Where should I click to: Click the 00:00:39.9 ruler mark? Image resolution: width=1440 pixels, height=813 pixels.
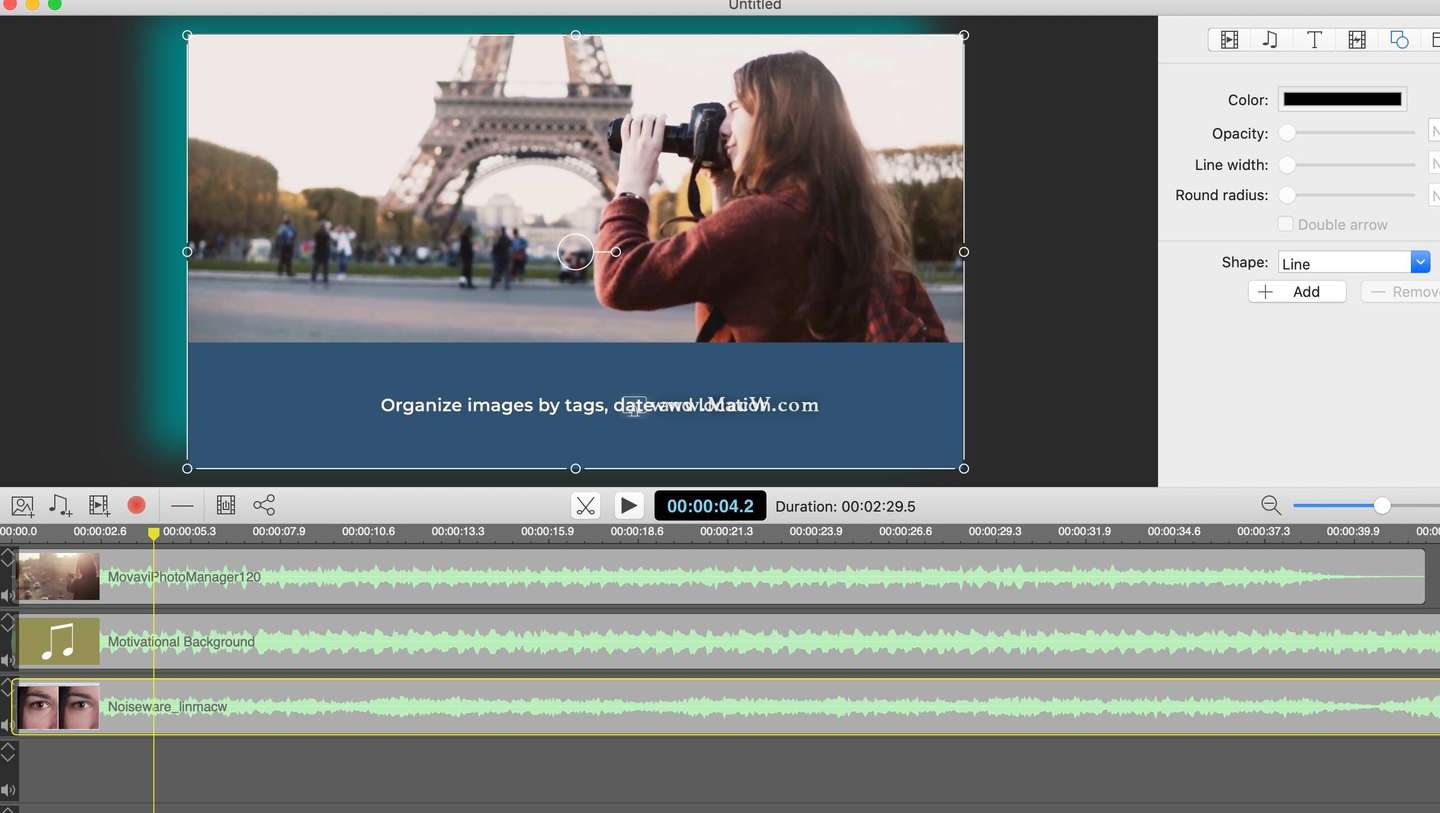(1353, 531)
